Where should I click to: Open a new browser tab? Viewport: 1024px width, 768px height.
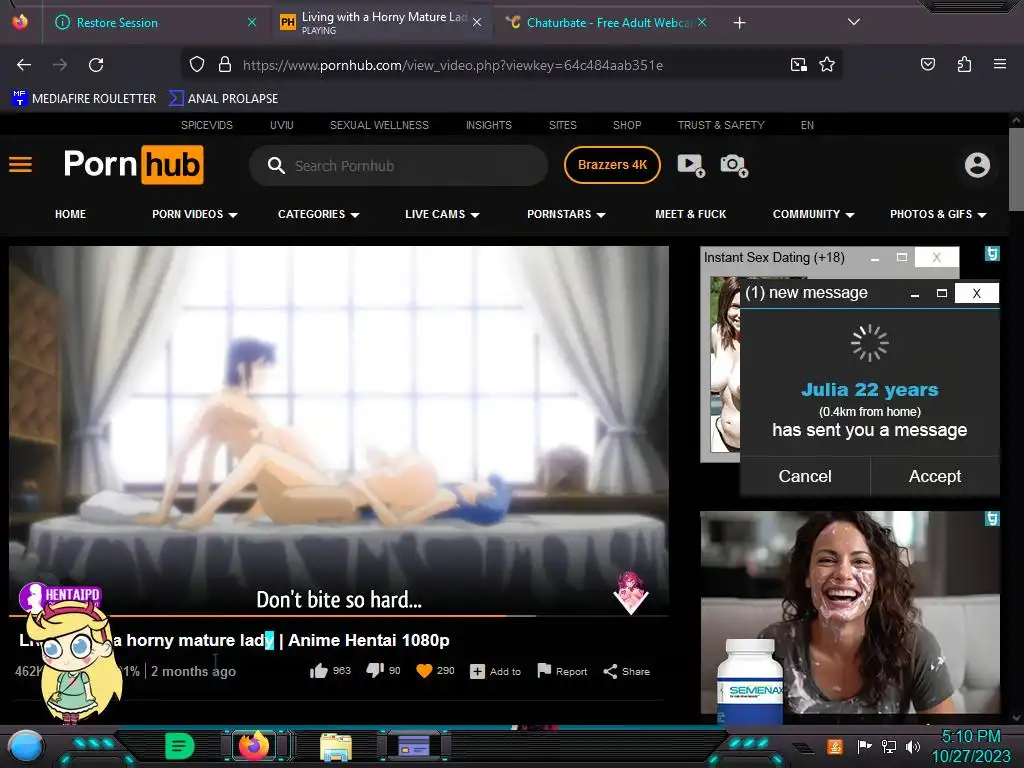739,23
